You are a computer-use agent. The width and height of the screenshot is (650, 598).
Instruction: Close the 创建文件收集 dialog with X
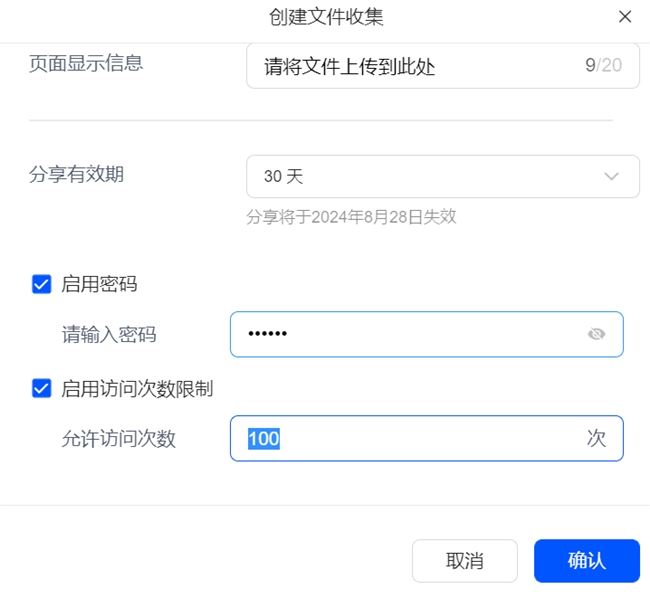pos(625,17)
